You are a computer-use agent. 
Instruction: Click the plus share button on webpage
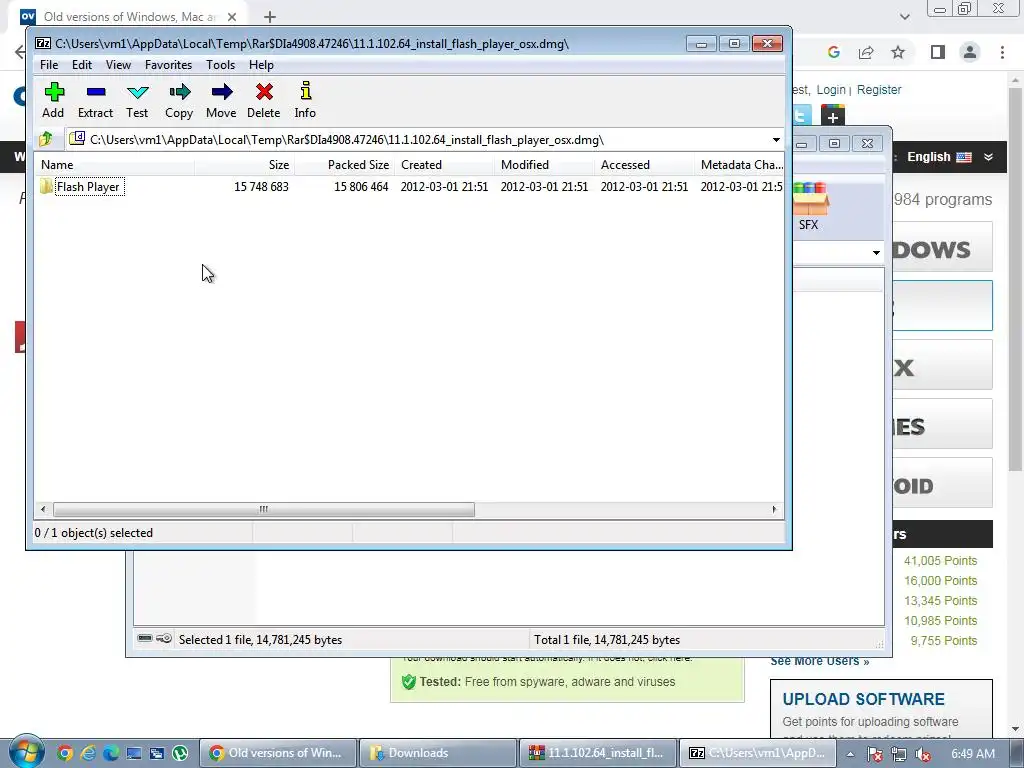[833, 116]
